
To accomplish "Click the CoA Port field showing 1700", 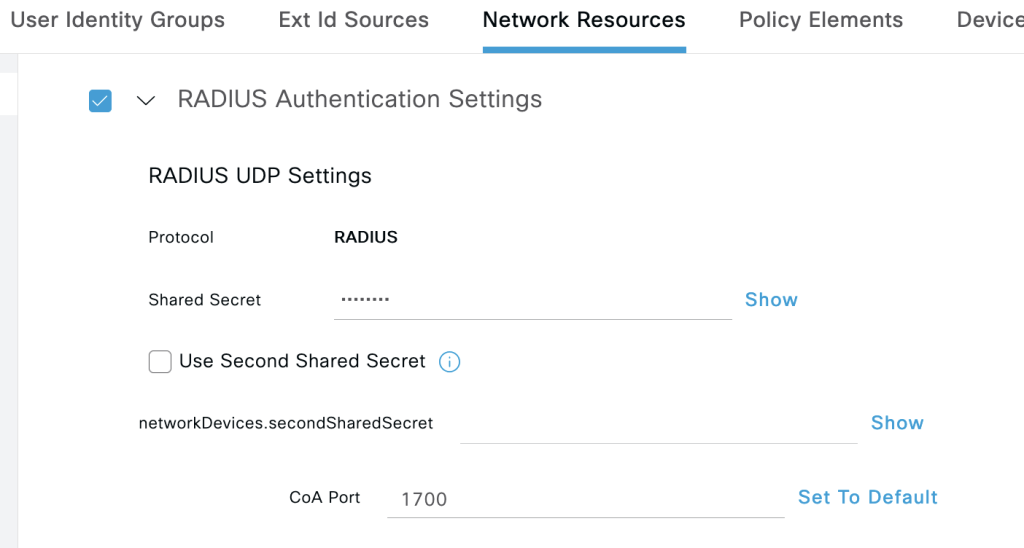I will tap(585, 498).
